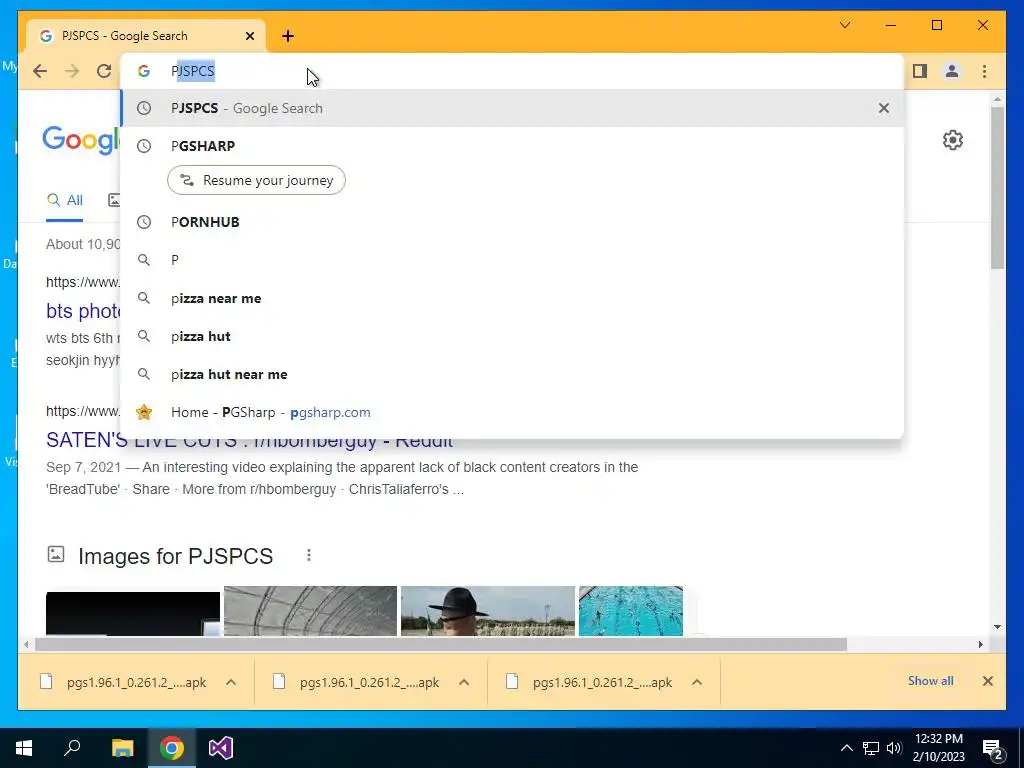Show hidden system tray icons
The image size is (1024, 768).
846,748
